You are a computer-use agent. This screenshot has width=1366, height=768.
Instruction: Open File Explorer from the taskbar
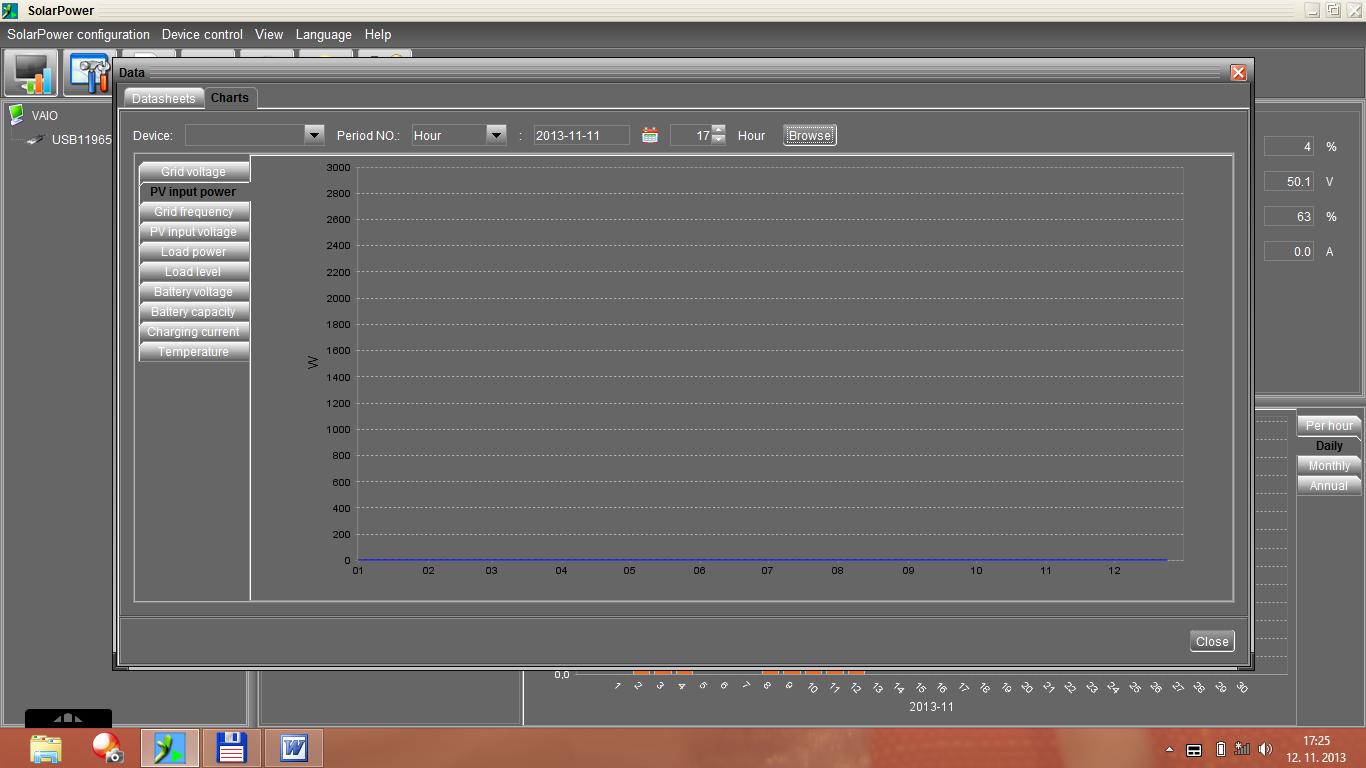[45, 747]
